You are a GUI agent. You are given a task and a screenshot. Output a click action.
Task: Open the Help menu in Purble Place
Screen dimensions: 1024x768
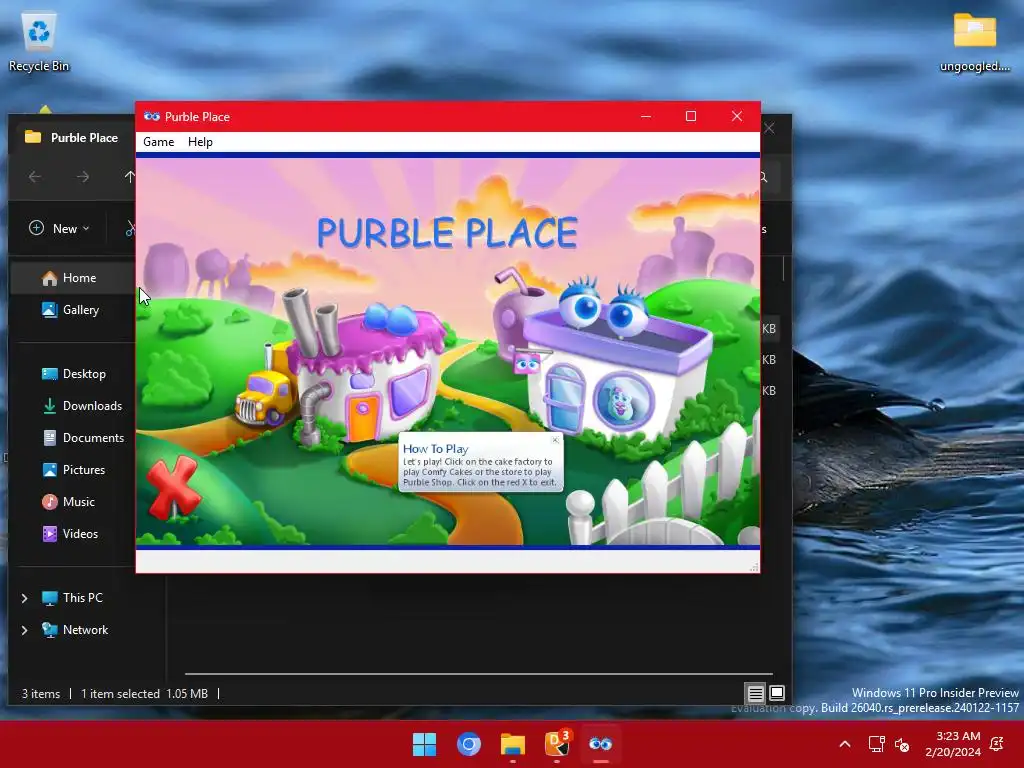(x=200, y=142)
